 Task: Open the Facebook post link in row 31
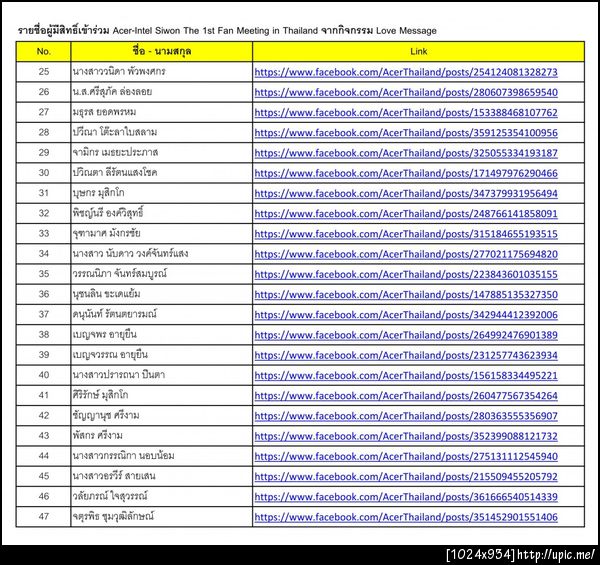406,194
